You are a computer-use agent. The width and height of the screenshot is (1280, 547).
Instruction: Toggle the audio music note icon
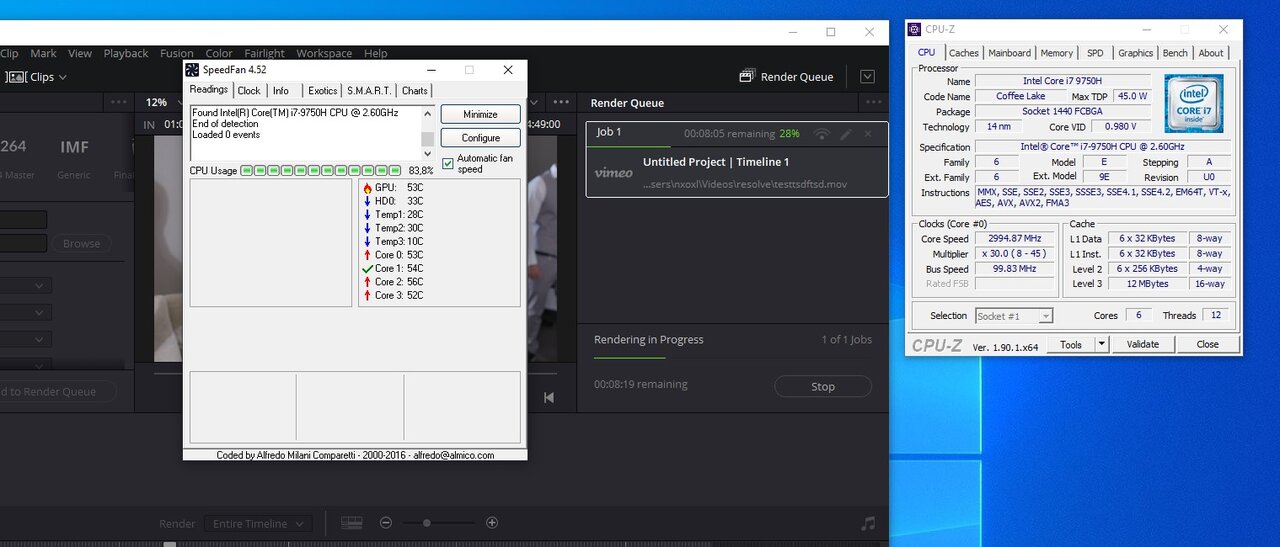868,523
